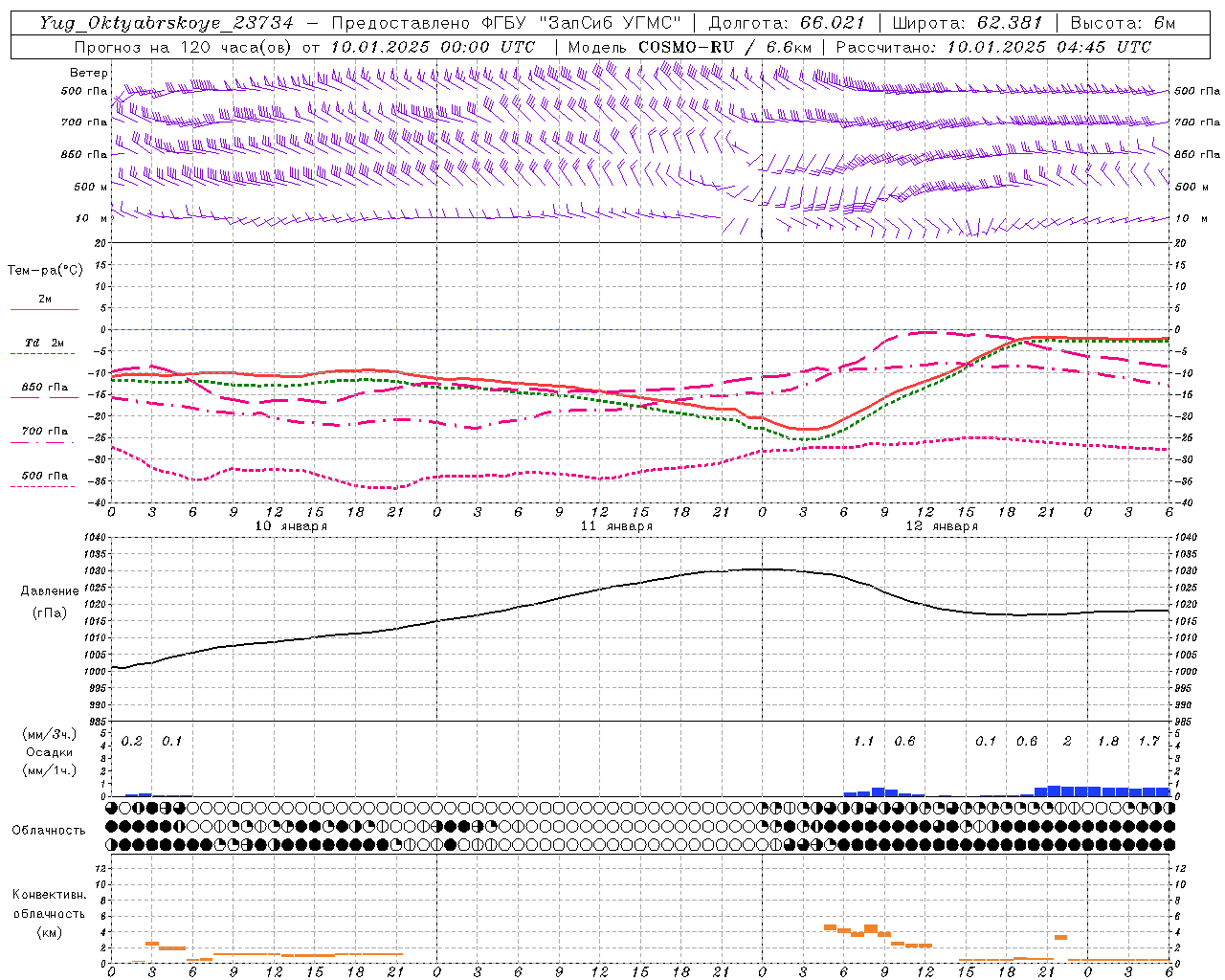Click the precipitation value '0.2'
The height and width of the screenshot is (980, 1225).
(x=132, y=741)
